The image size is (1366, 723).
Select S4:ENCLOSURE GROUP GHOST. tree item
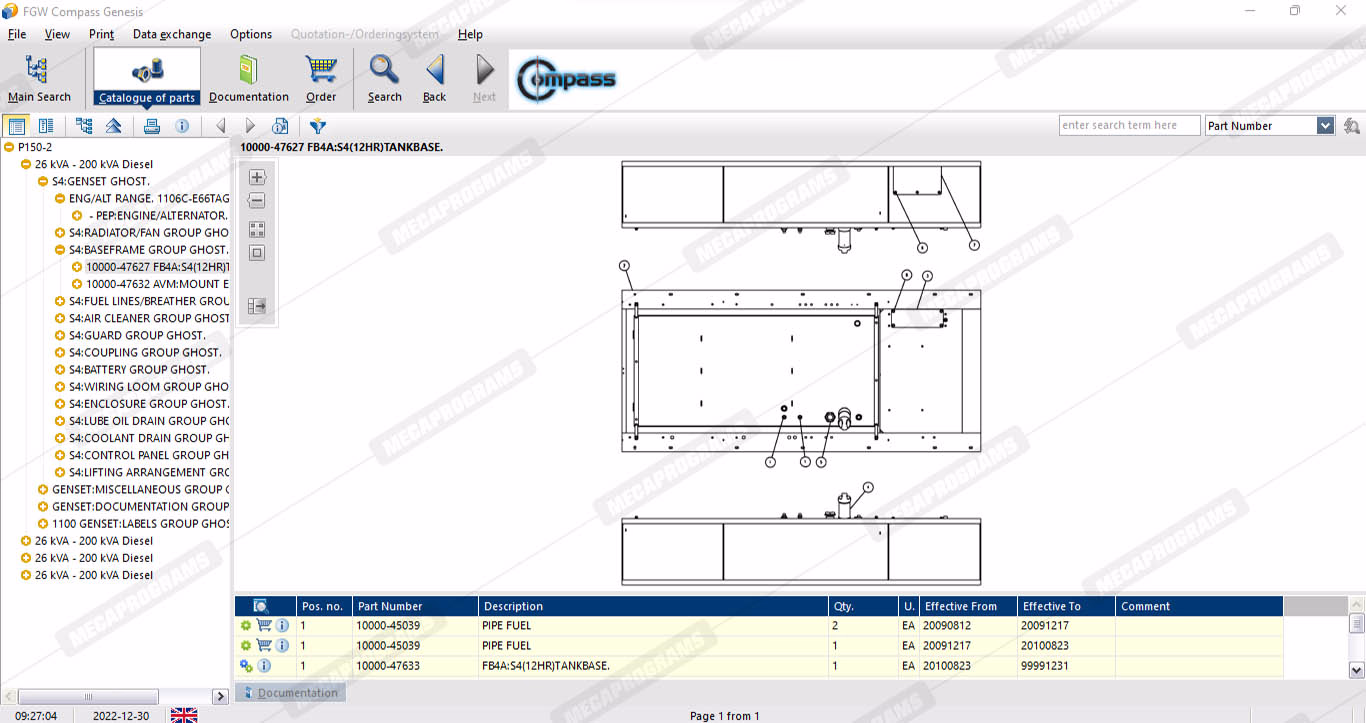149,404
